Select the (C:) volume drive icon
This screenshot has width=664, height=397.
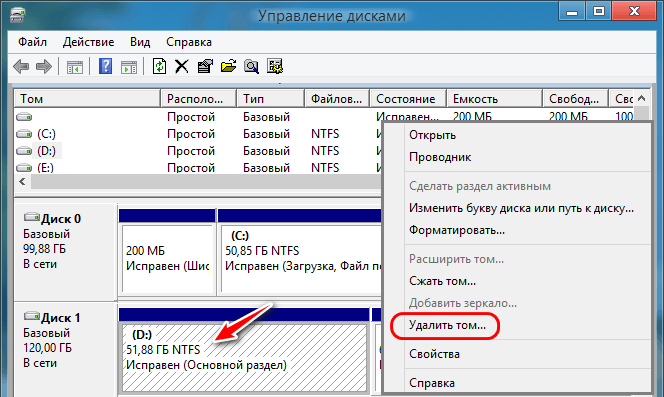(x=24, y=134)
